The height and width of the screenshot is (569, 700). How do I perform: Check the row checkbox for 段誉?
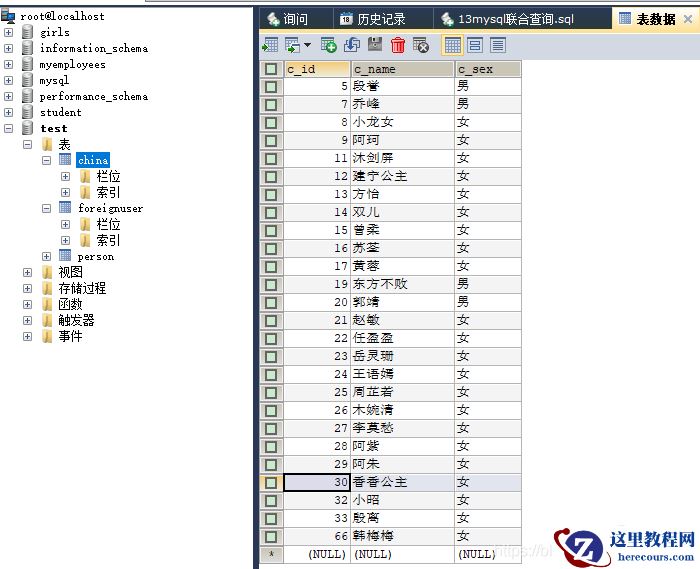pos(271,87)
